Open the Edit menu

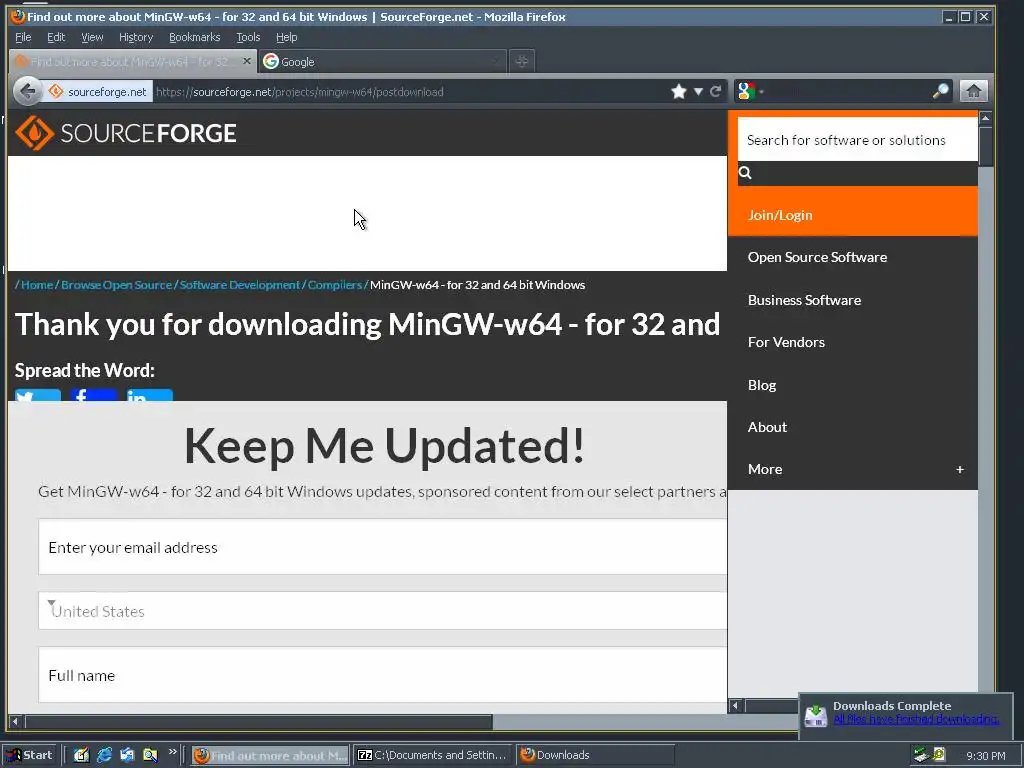click(x=56, y=37)
